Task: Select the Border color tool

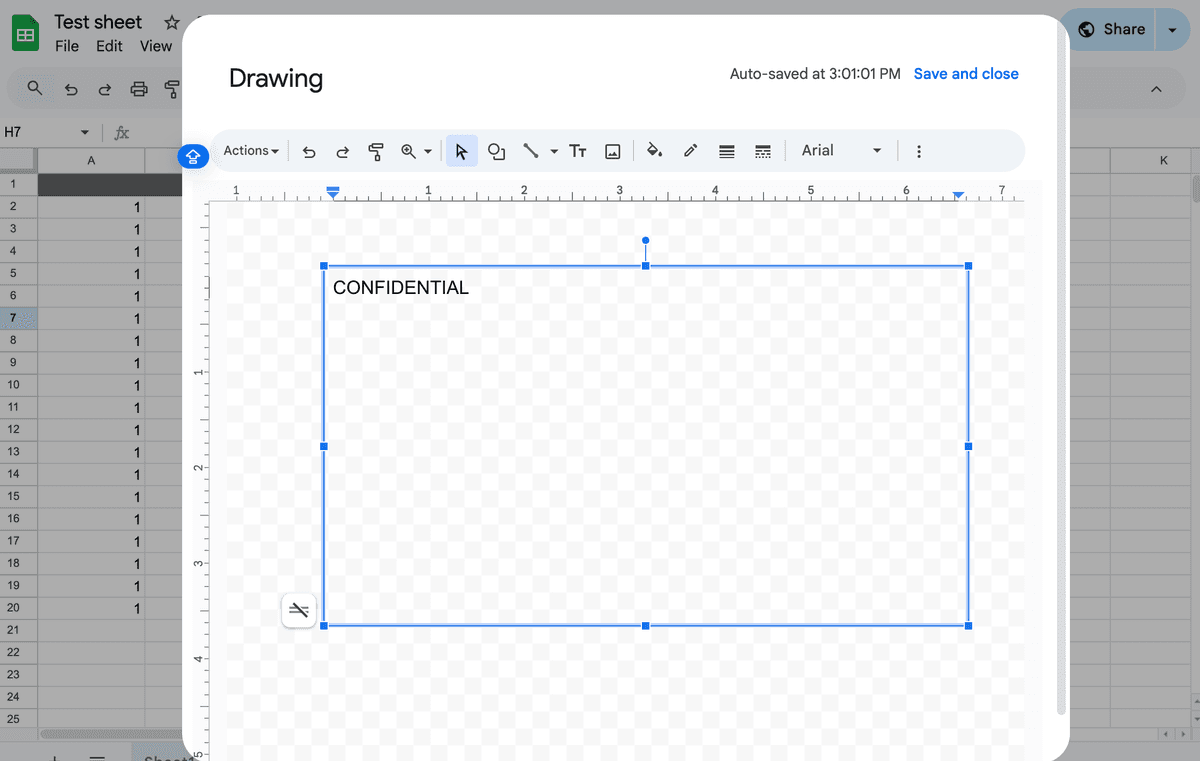Action: tap(690, 151)
